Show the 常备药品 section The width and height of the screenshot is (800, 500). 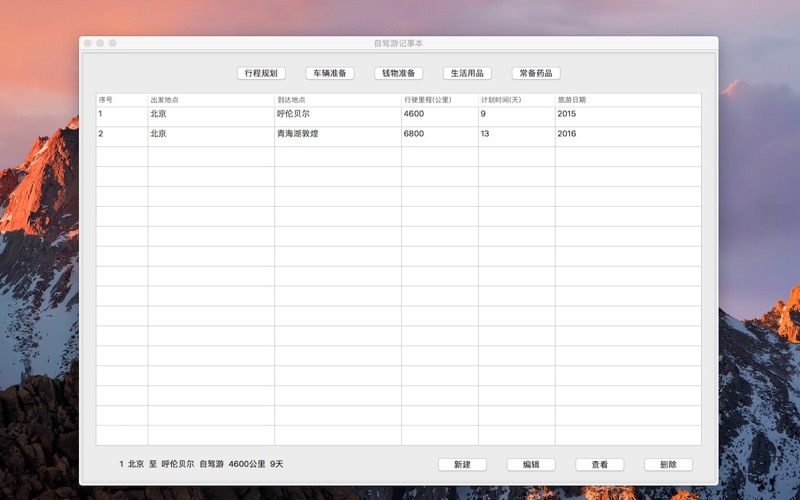(x=536, y=73)
